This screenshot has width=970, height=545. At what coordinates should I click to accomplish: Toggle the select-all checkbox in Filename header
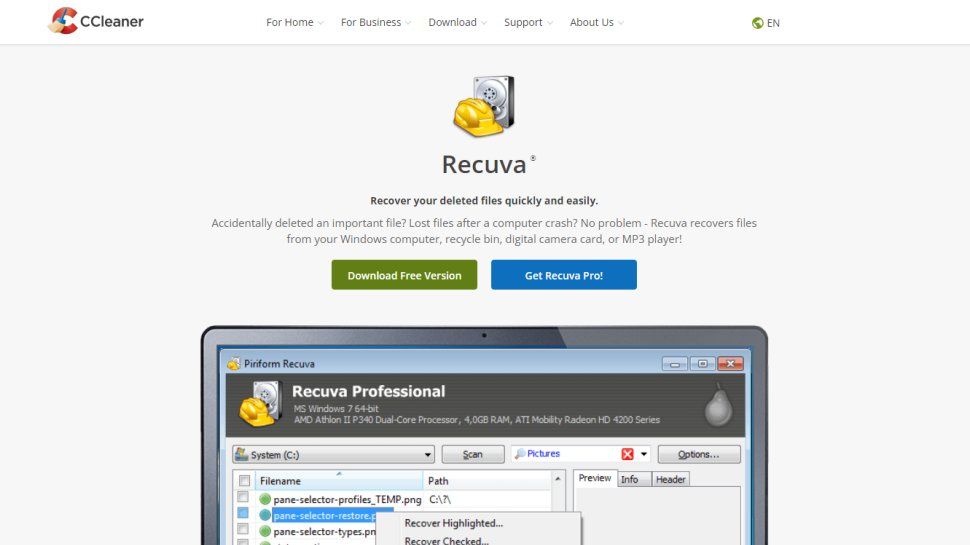click(244, 481)
